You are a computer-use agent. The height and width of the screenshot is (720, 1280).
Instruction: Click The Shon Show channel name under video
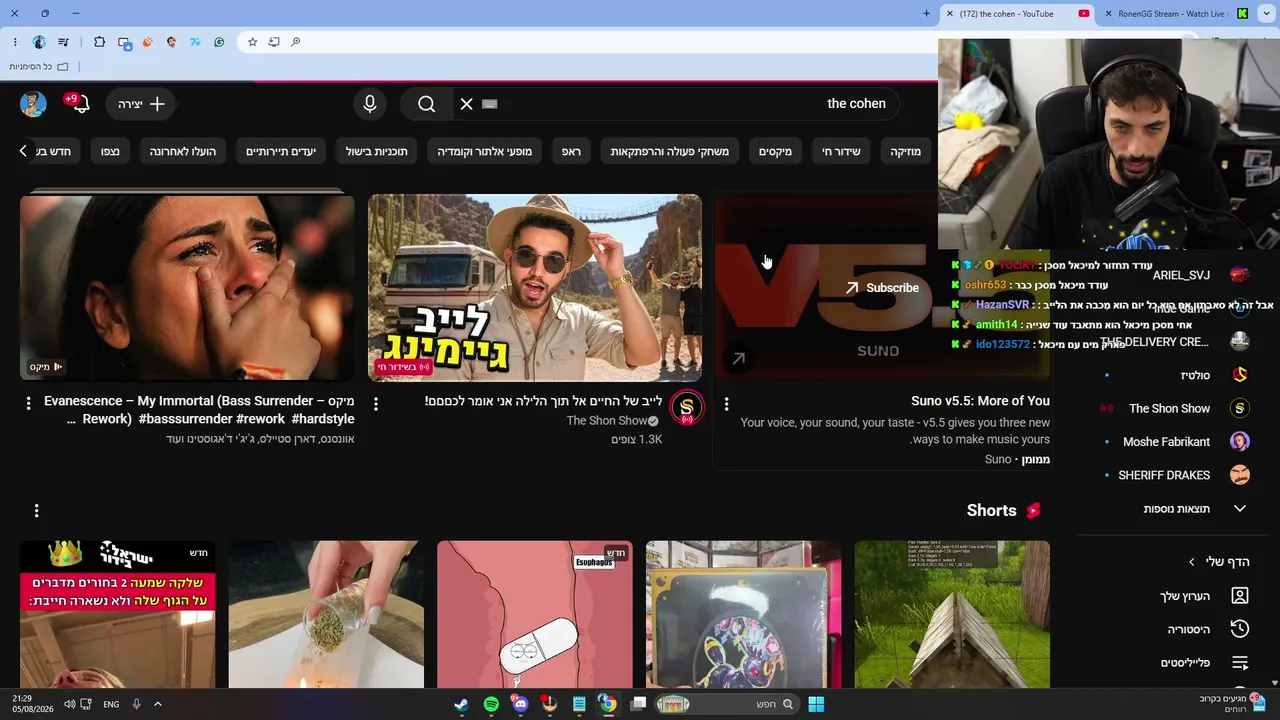coord(606,421)
